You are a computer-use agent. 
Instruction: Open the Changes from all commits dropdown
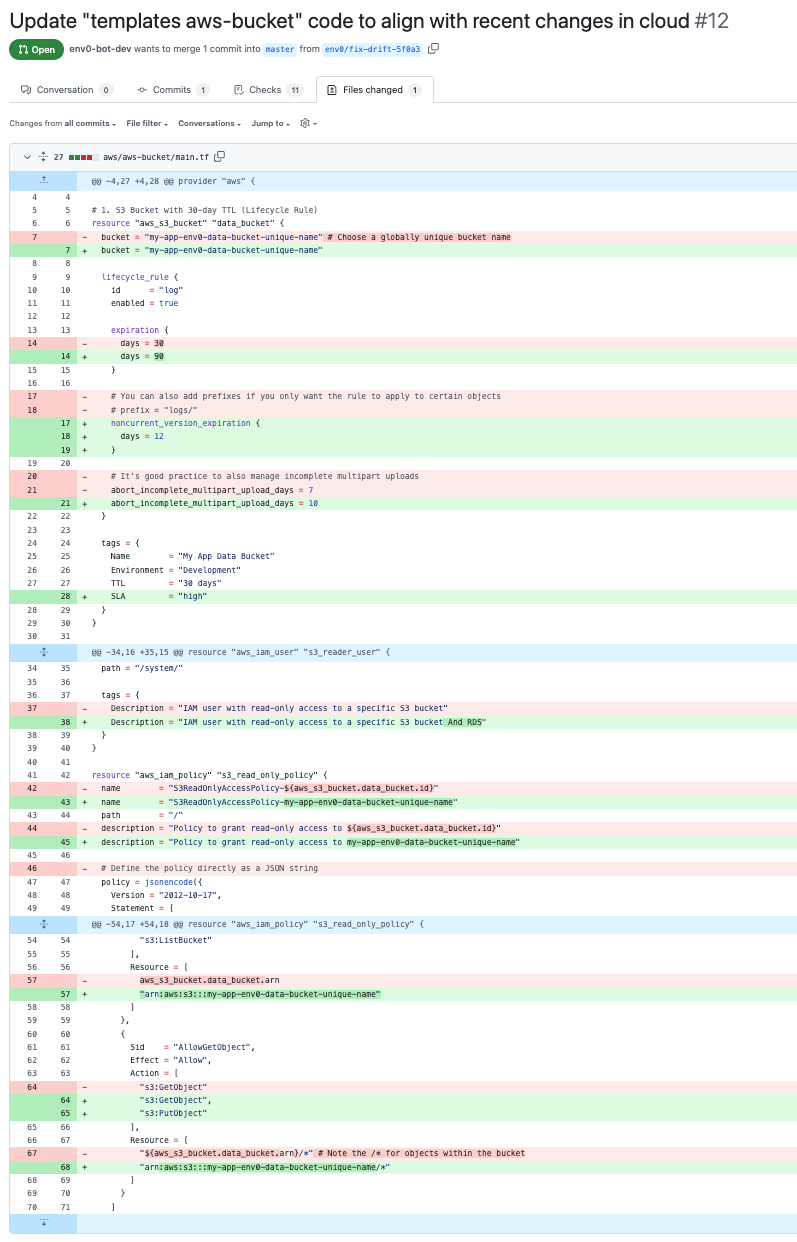63,123
